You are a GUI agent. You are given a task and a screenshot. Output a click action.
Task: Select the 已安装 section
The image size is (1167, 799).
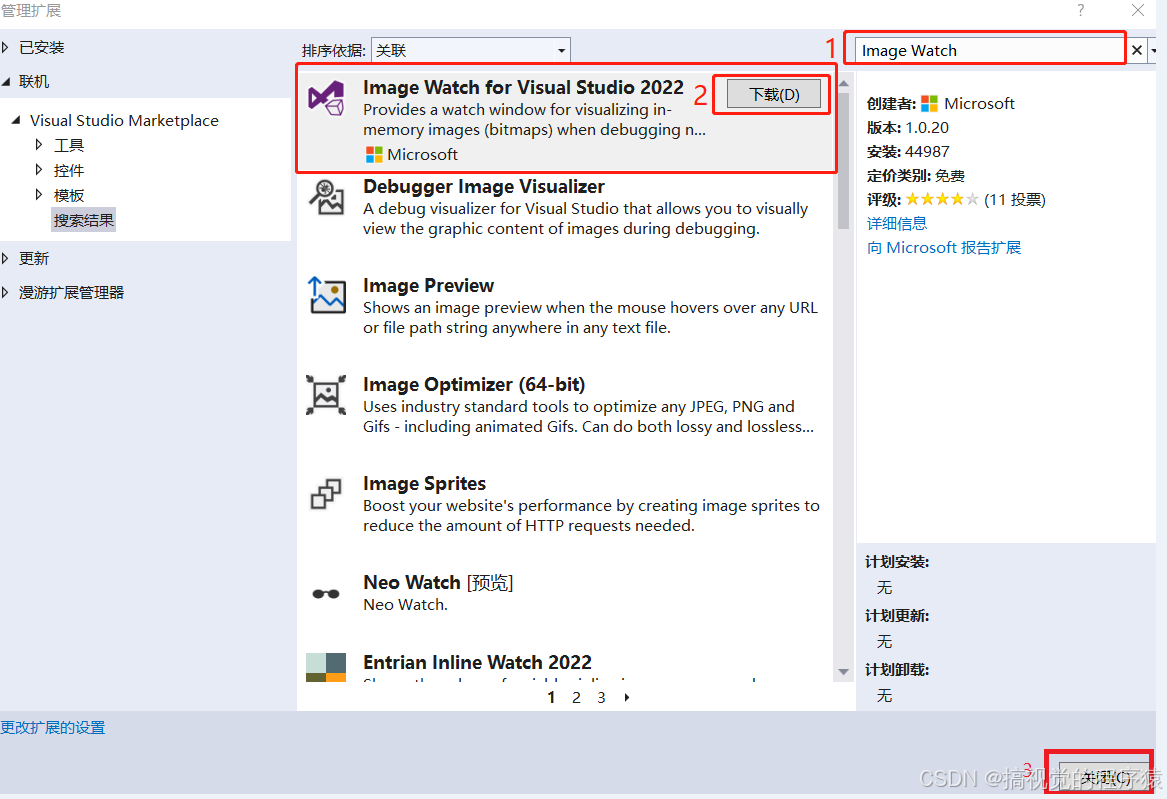pyautogui.click(x=43, y=46)
